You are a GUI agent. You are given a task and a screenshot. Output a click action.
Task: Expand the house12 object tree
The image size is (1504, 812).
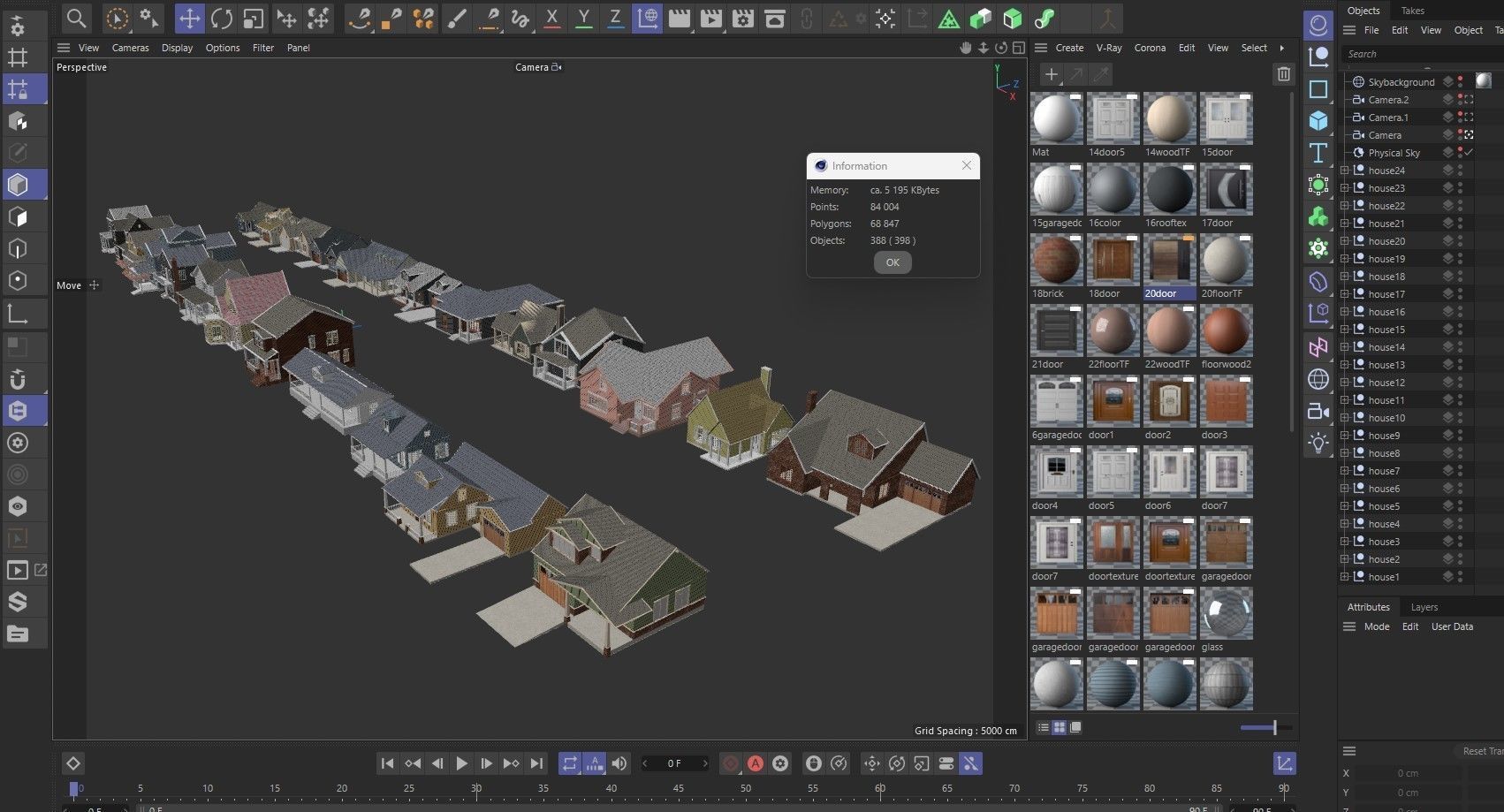pos(1345,383)
